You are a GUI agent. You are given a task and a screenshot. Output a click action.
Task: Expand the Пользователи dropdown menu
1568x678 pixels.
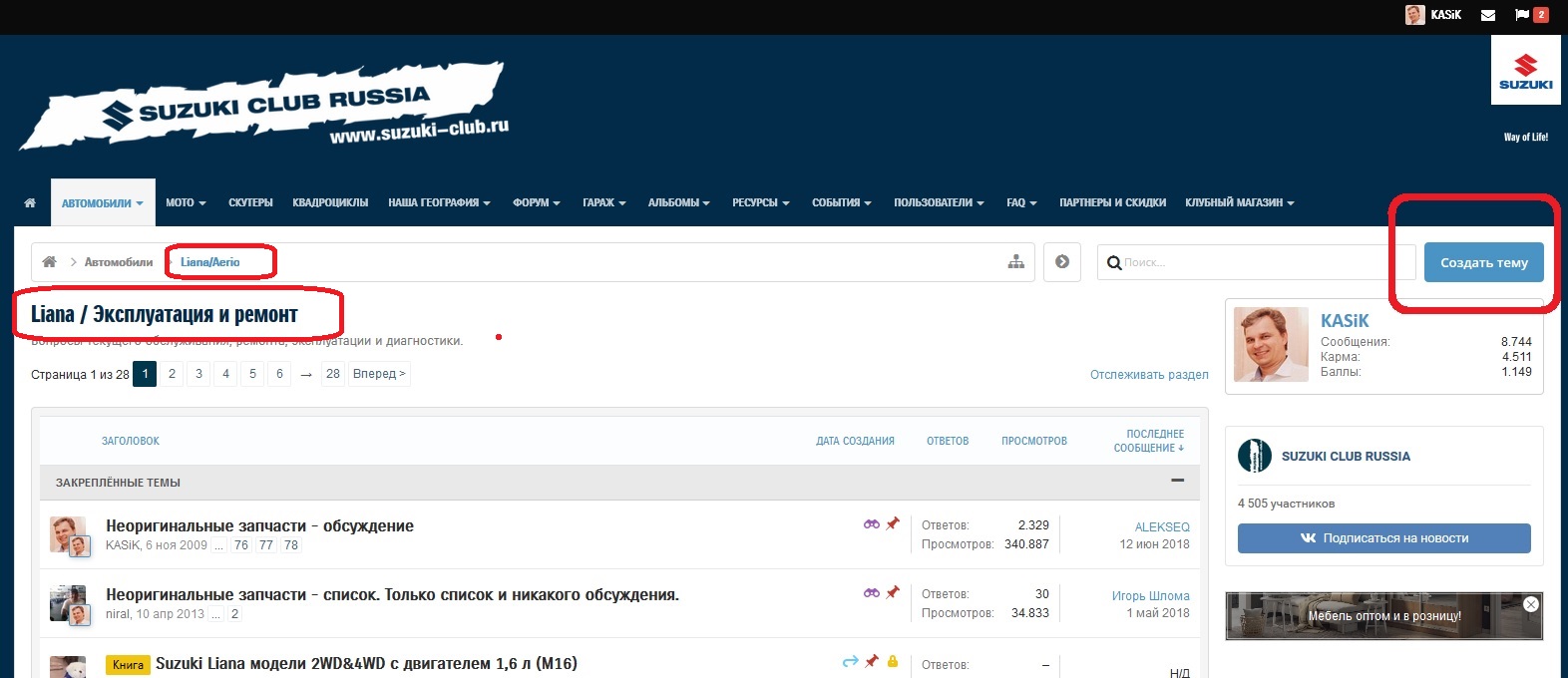coord(939,202)
